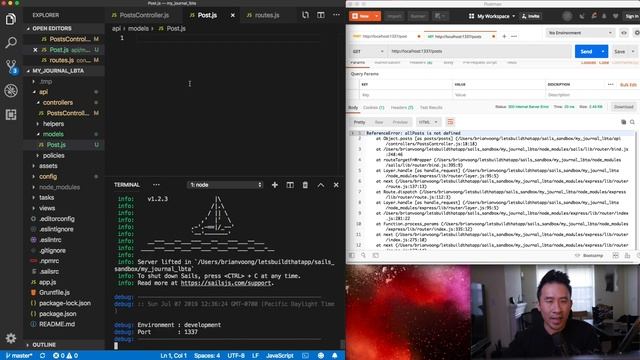Open the Debug view icon in activity bar
The image size is (640, 360).
coord(11,91)
